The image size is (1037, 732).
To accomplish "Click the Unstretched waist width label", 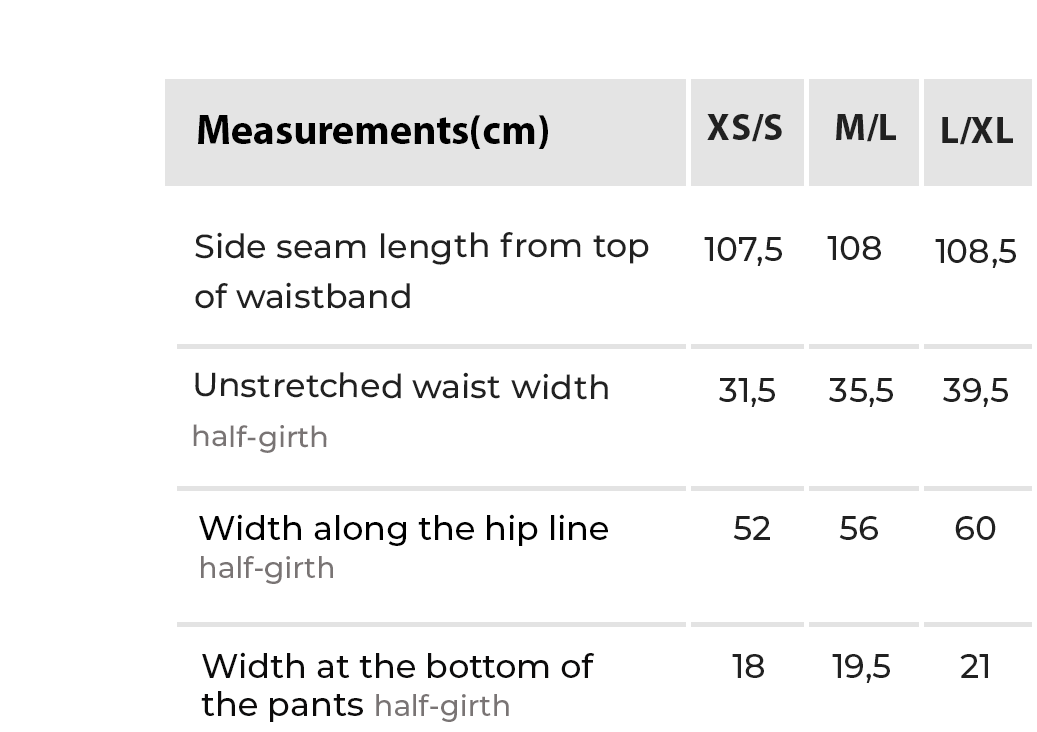I will (x=401, y=387).
